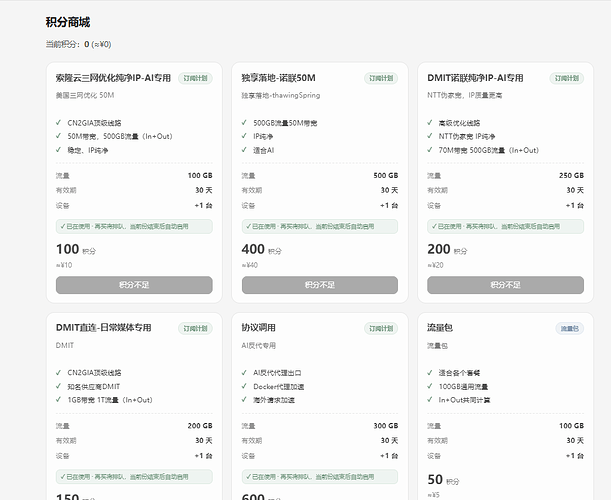Click the 200 GB traffic value on DMIT直连 card

200,426
